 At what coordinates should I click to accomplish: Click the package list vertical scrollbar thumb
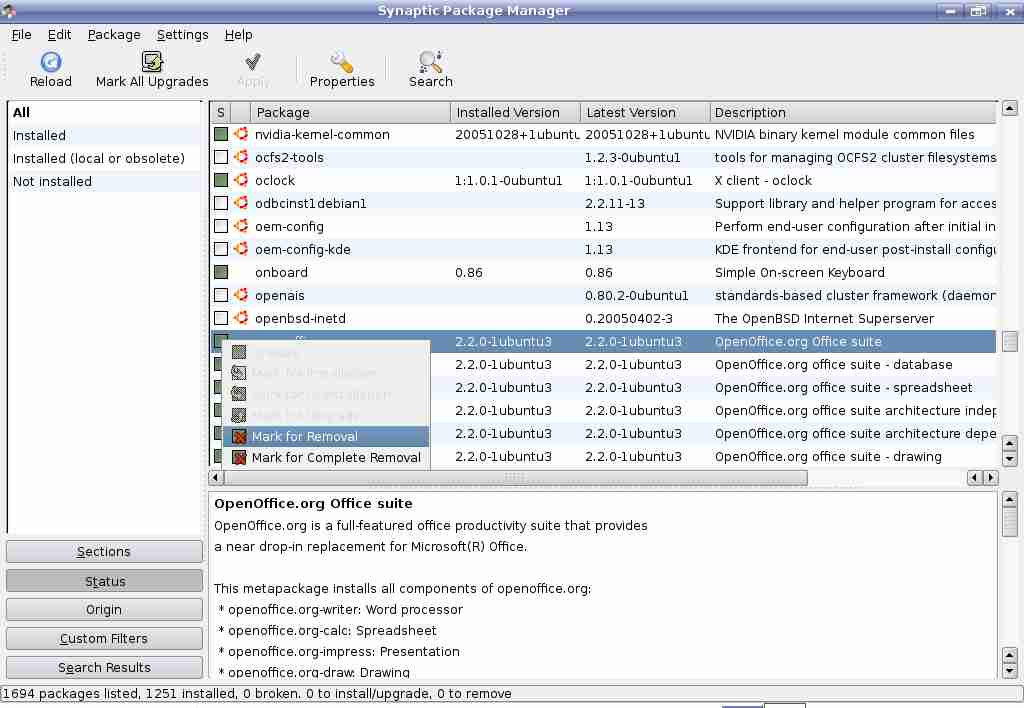tap(1009, 341)
